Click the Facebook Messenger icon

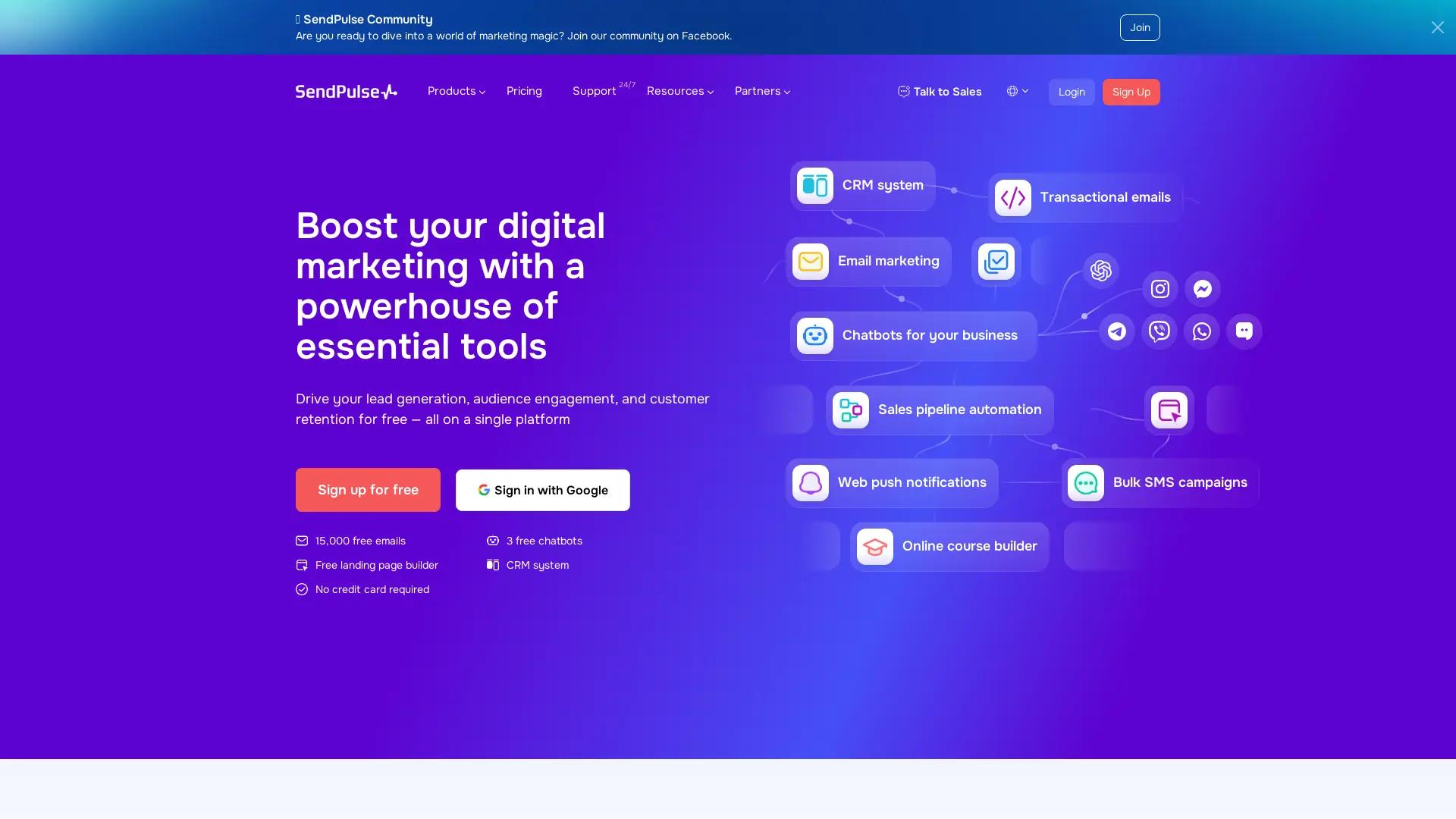tap(1201, 288)
